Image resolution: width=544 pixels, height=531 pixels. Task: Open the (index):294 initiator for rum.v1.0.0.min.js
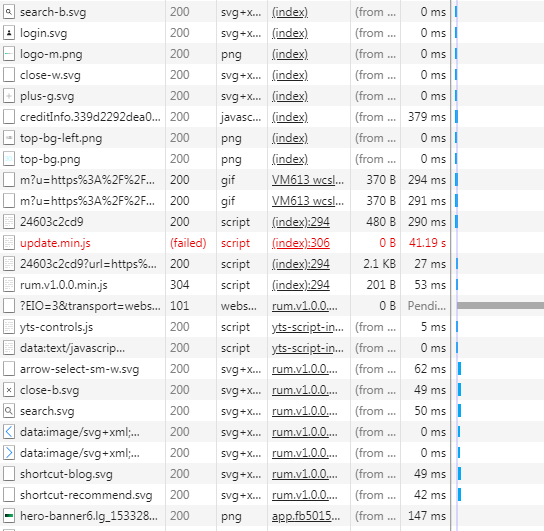tap(300, 285)
